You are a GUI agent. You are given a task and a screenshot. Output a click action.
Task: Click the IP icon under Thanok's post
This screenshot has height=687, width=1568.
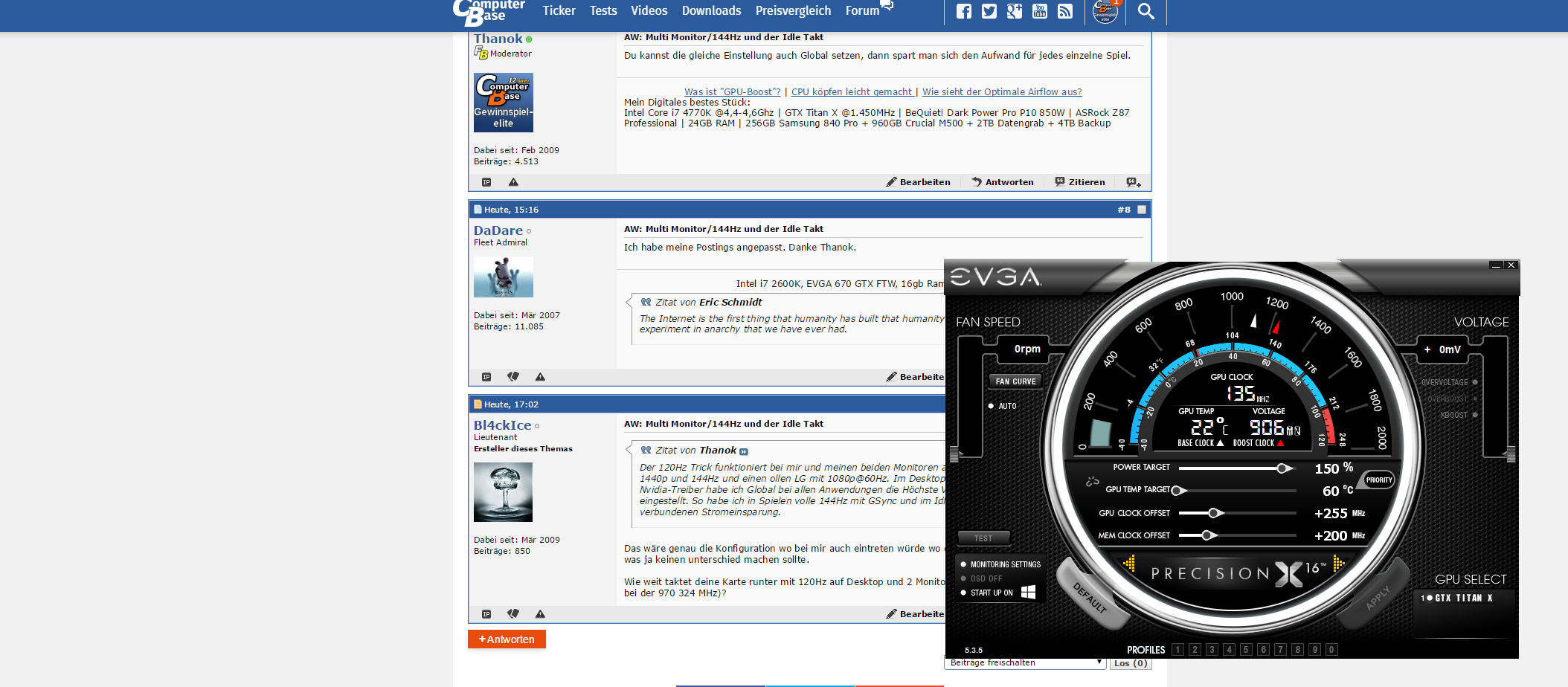[x=486, y=182]
